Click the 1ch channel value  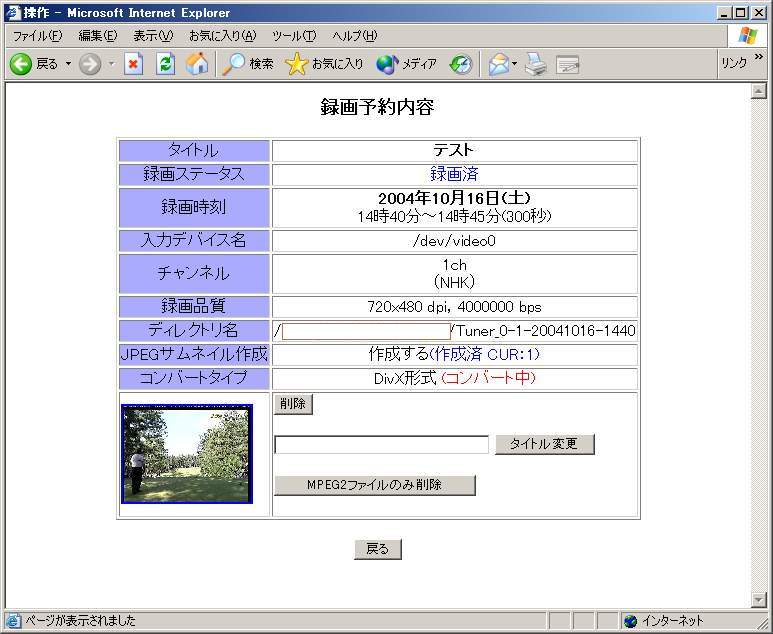(x=455, y=265)
